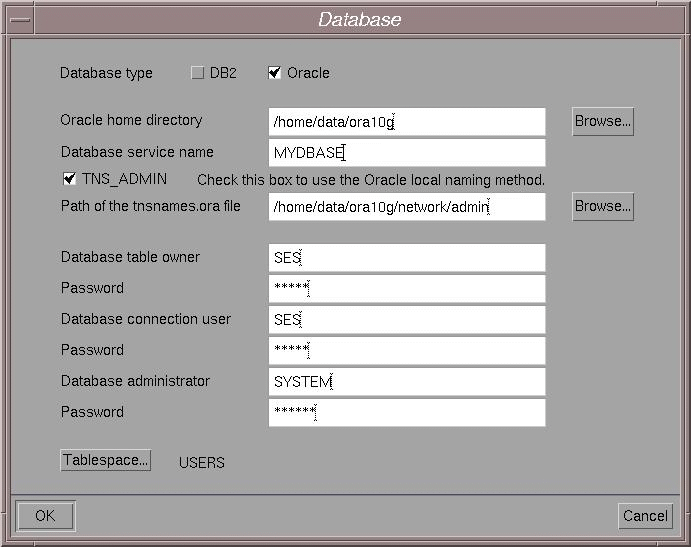Uncheck the TNS_ADMIN checkbox
691x547 pixels.
[x=69, y=179]
